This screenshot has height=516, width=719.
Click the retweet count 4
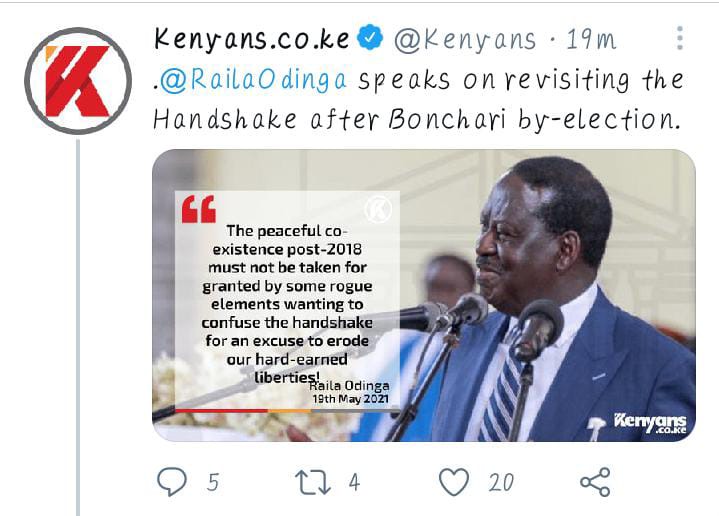[354, 483]
